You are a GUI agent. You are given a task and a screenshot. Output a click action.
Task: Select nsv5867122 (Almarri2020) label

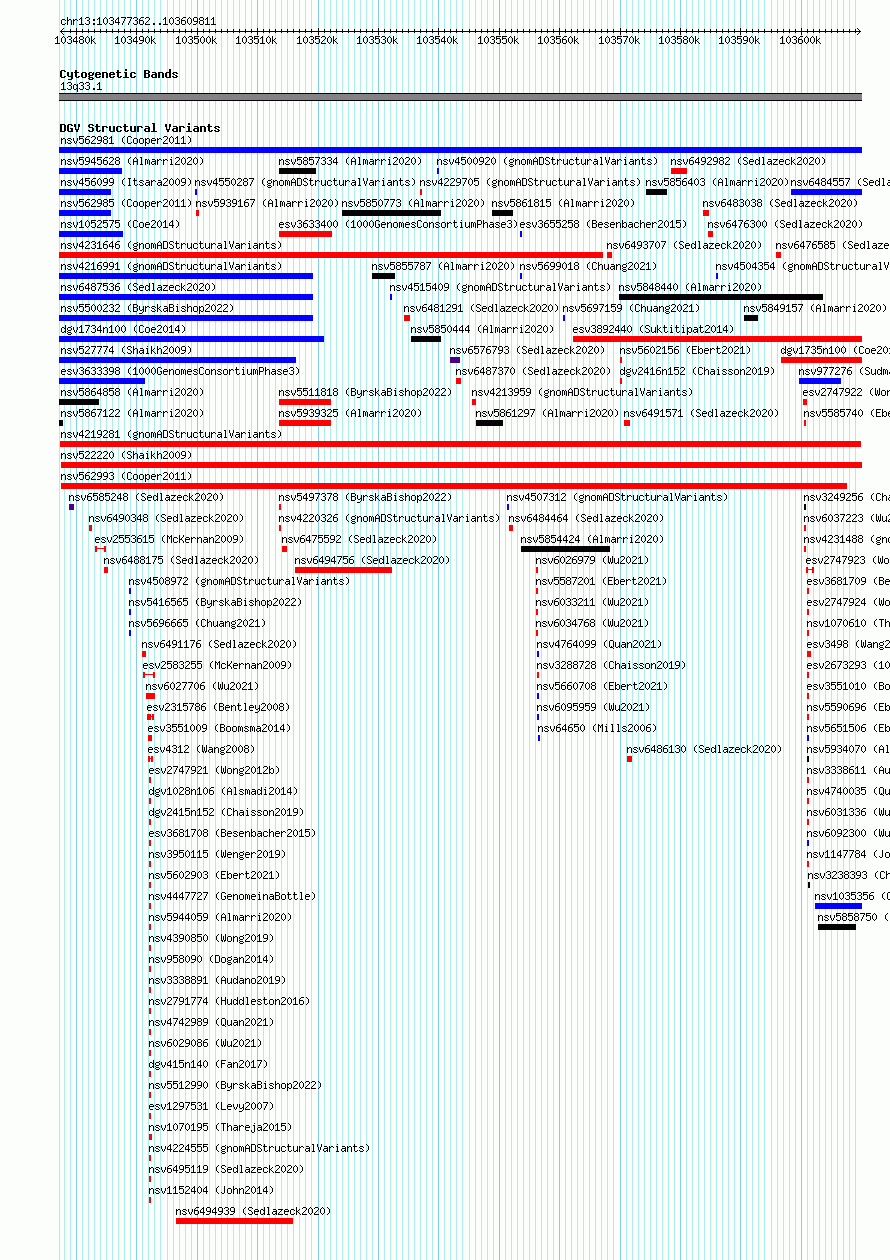tap(132, 413)
